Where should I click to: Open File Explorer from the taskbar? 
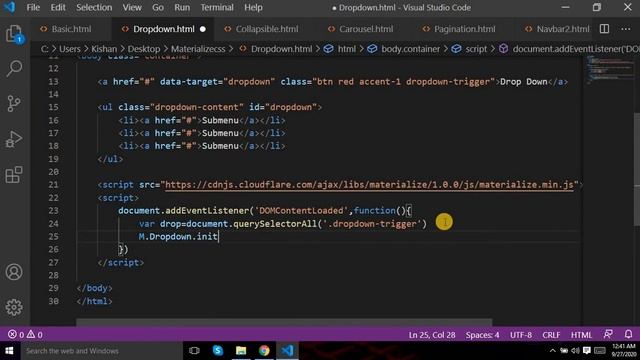241,351
